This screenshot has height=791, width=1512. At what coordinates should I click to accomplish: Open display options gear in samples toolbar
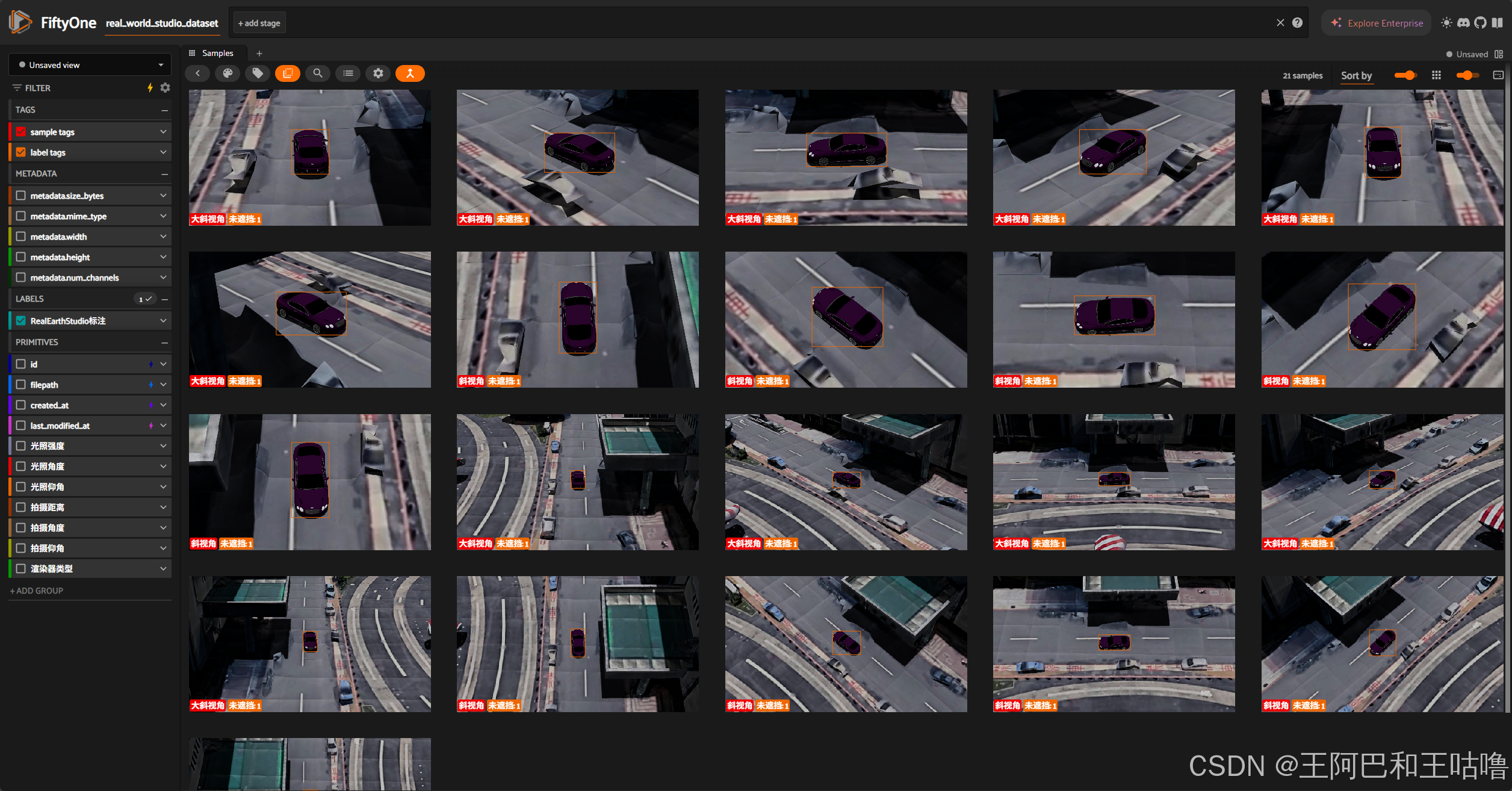(378, 73)
